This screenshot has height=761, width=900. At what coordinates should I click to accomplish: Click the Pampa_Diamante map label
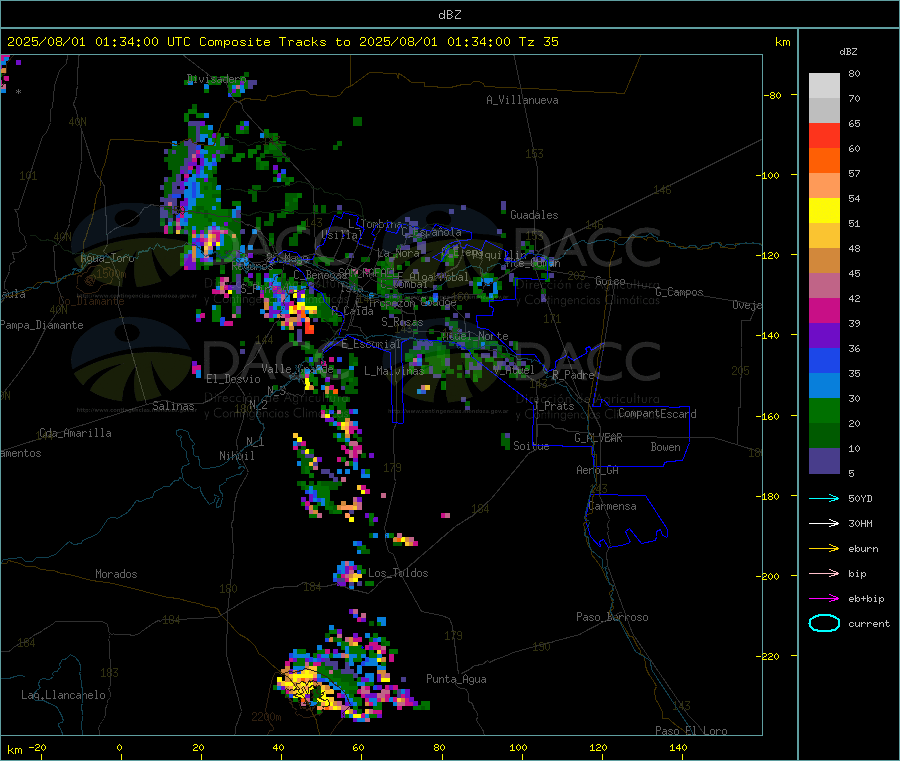coord(41,325)
